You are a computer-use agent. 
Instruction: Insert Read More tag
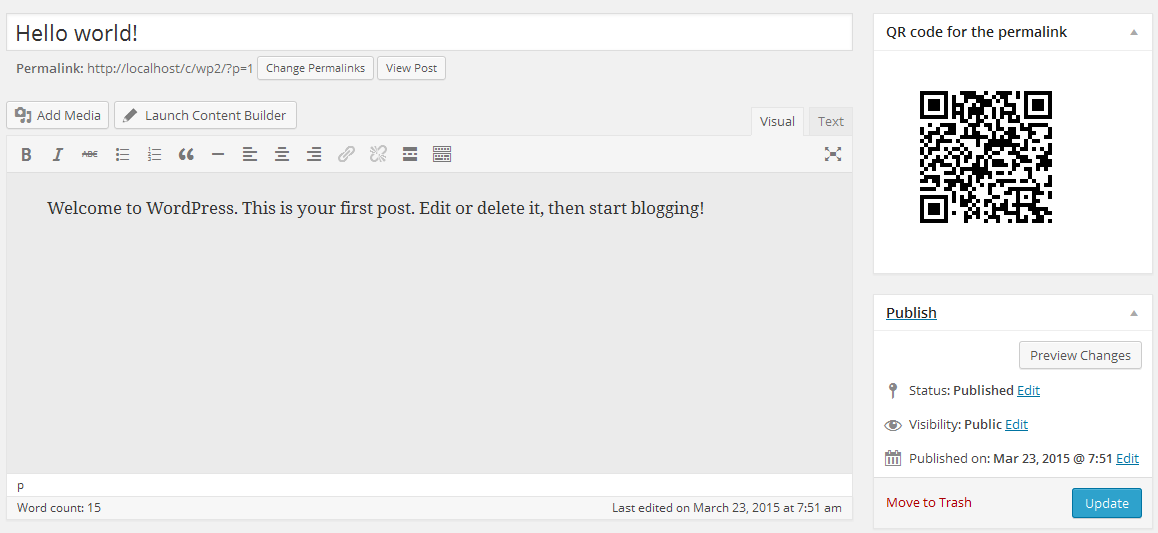410,154
